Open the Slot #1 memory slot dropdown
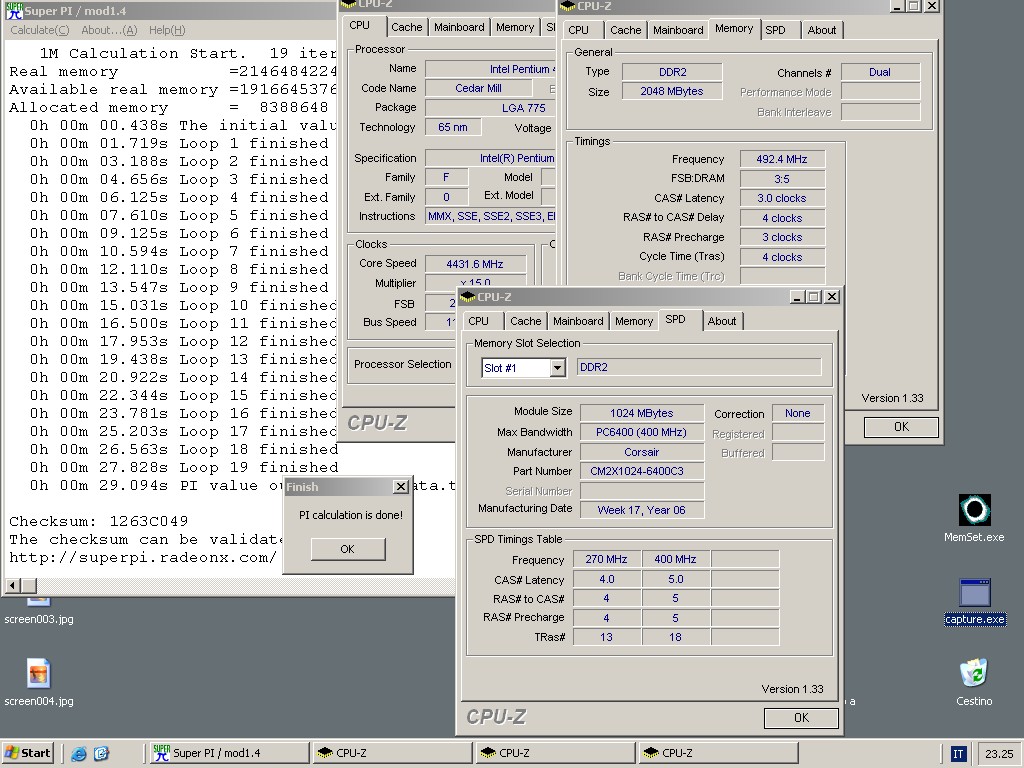Viewport: 1024px width, 768px height. click(x=556, y=368)
